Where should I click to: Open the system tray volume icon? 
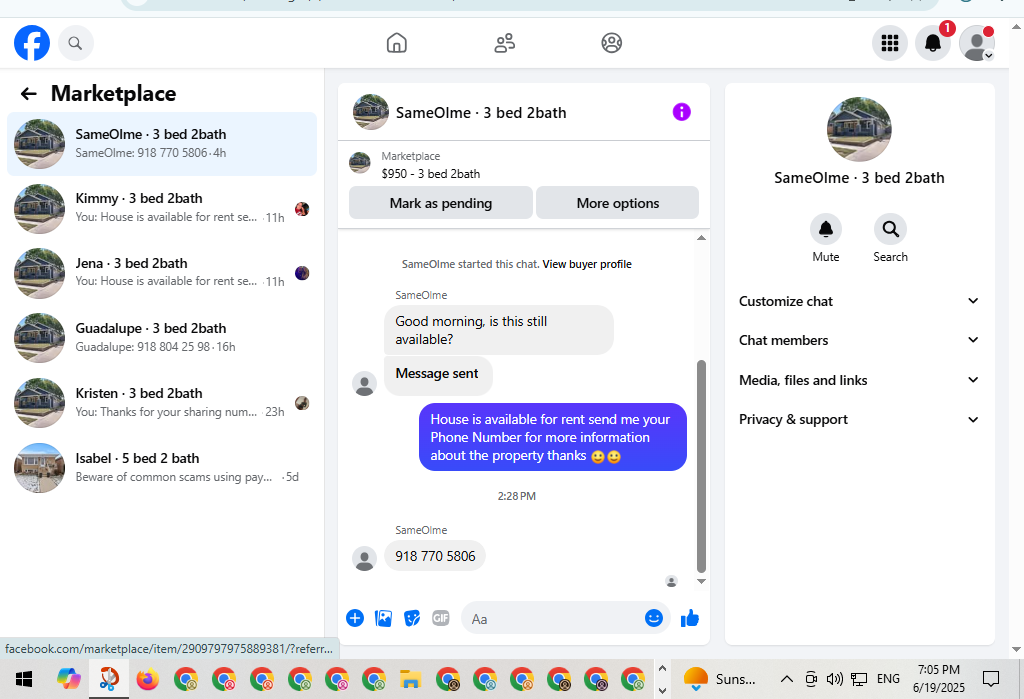(834, 679)
